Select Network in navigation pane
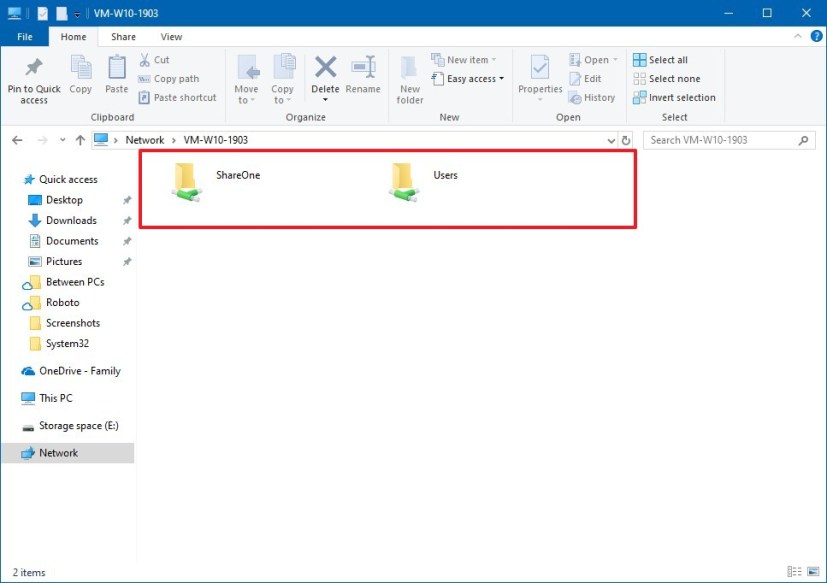This screenshot has width=827, height=583. point(68,453)
